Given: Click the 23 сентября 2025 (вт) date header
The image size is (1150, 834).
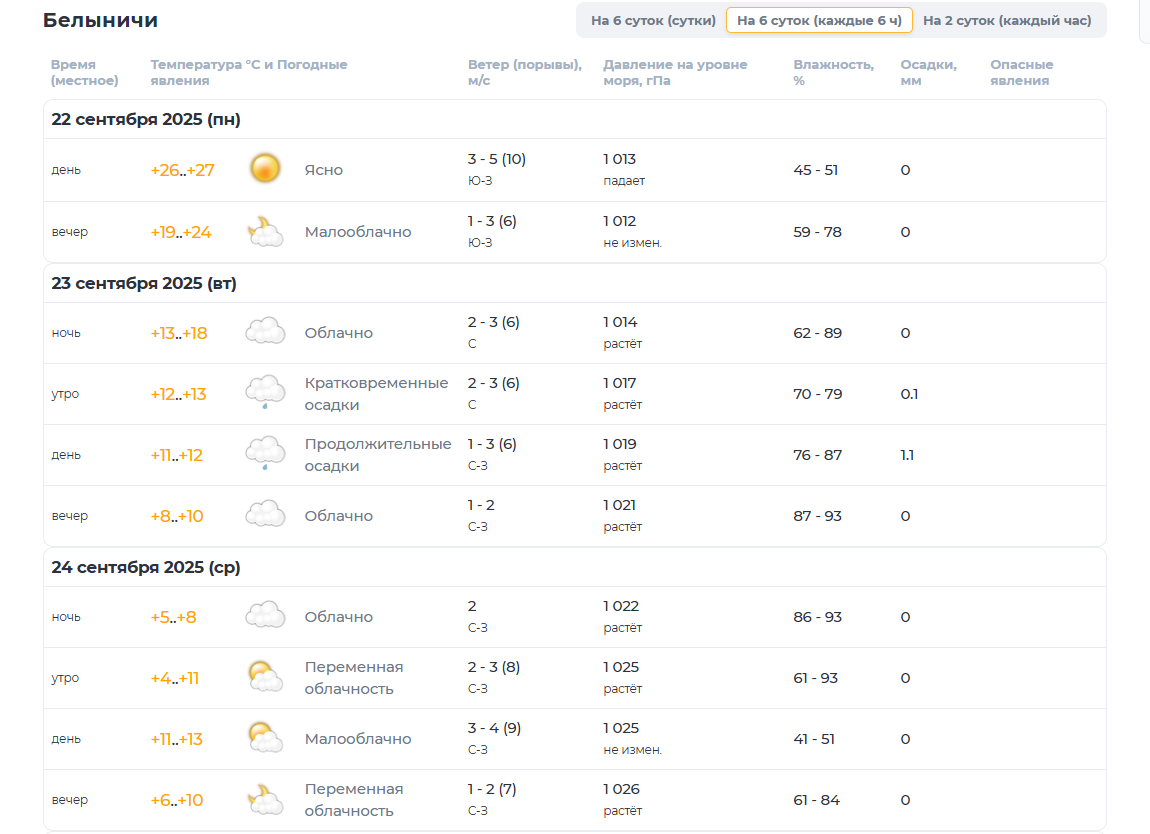Looking at the screenshot, I should point(144,283).
